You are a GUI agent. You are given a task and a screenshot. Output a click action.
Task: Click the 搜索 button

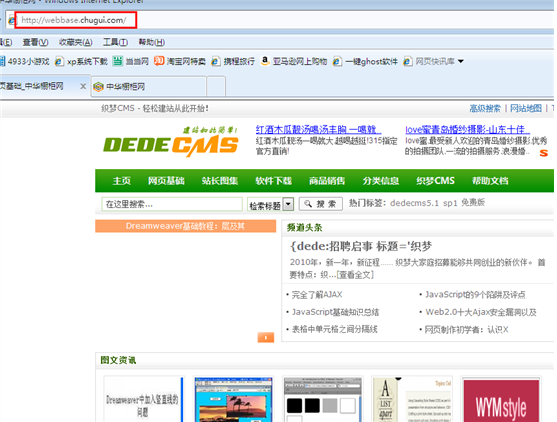click(x=321, y=204)
